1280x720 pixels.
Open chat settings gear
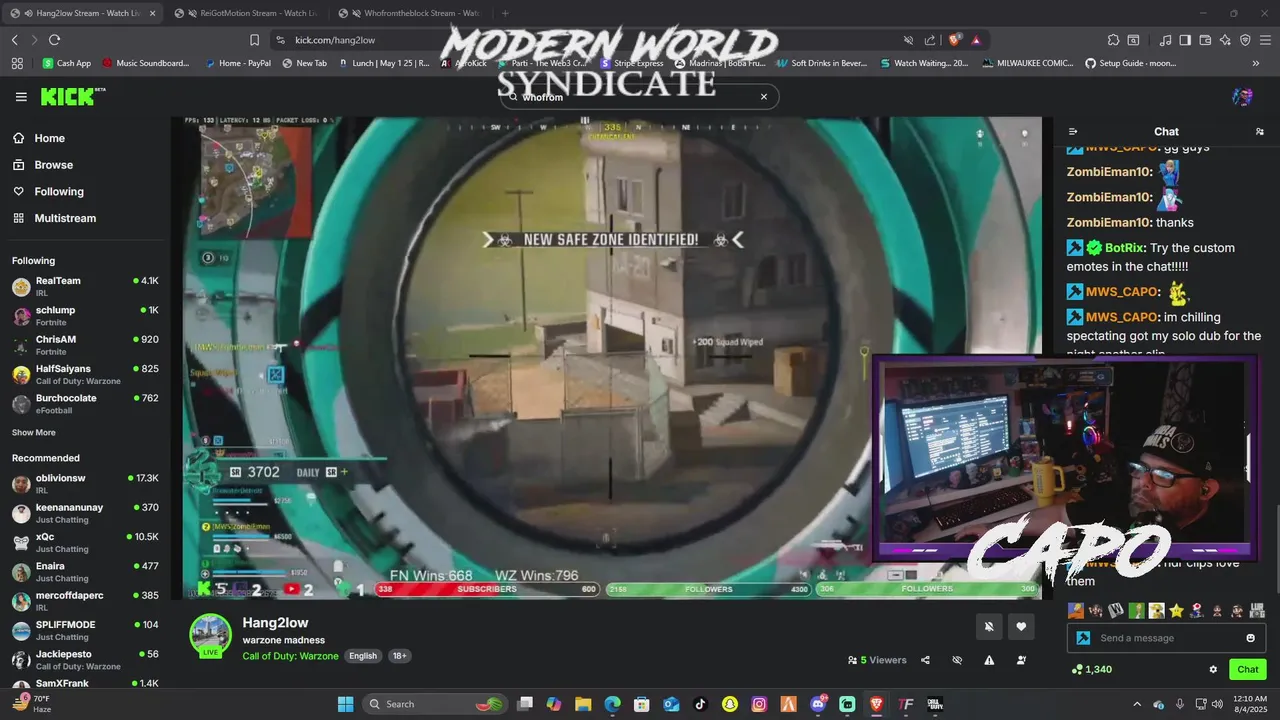coord(1213,669)
